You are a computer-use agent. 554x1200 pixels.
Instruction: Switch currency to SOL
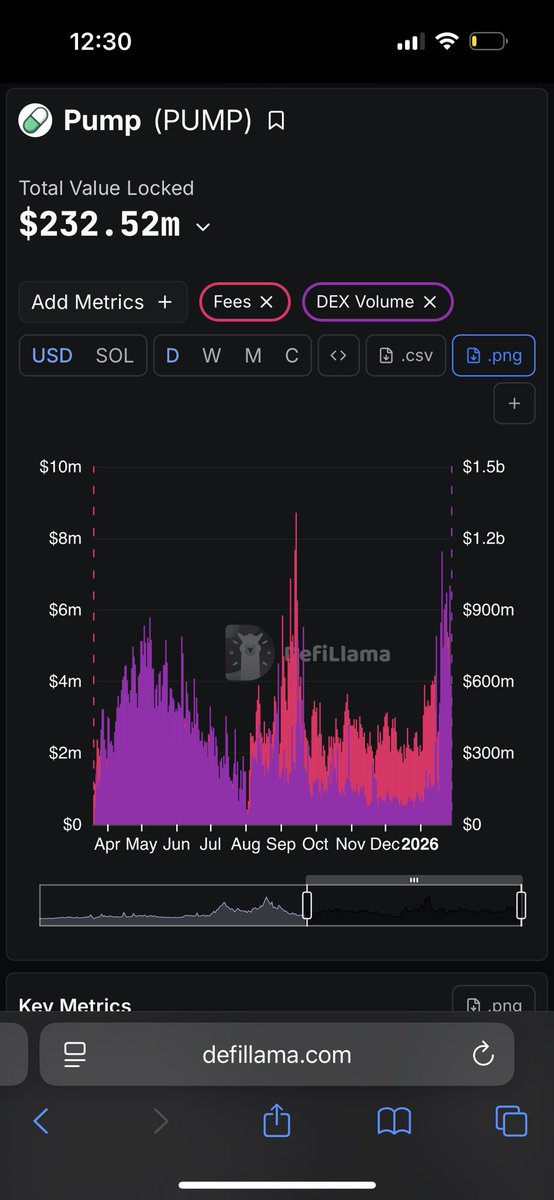(114, 356)
